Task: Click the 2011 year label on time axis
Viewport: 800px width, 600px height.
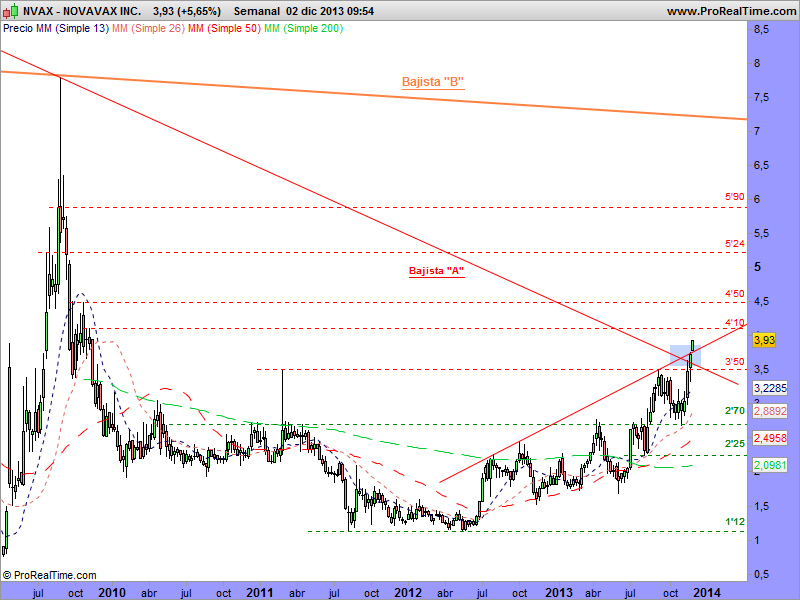Action: (260, 593)
